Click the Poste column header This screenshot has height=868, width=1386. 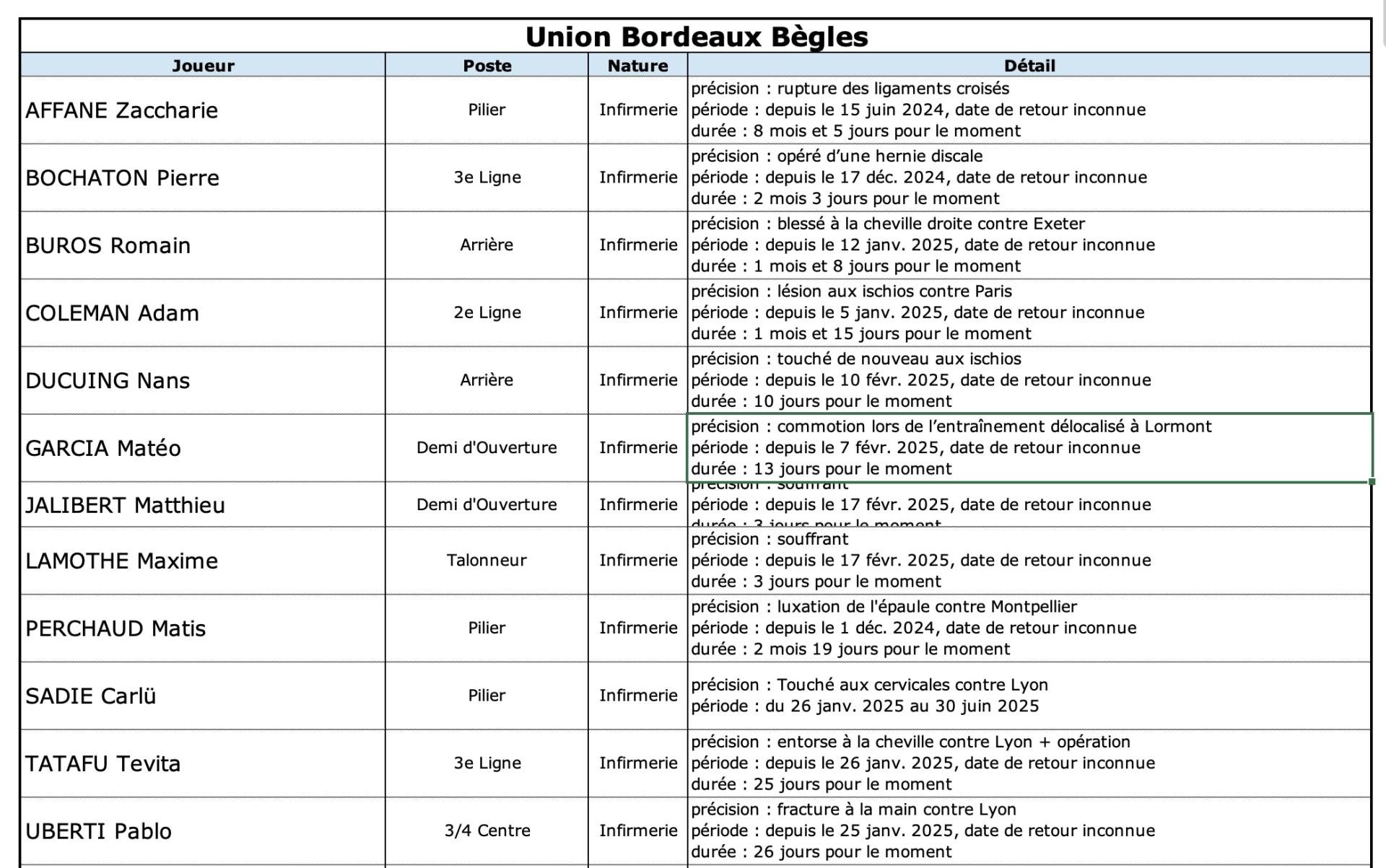[x=487, y=65]
